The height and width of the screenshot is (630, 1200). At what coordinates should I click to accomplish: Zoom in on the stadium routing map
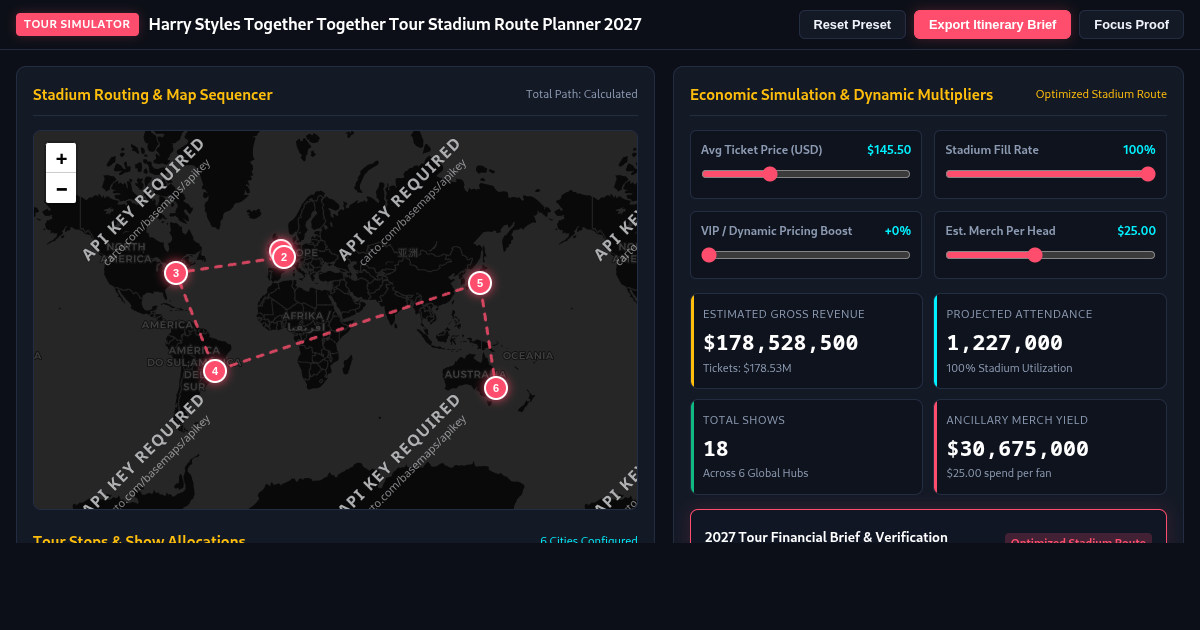61,158
